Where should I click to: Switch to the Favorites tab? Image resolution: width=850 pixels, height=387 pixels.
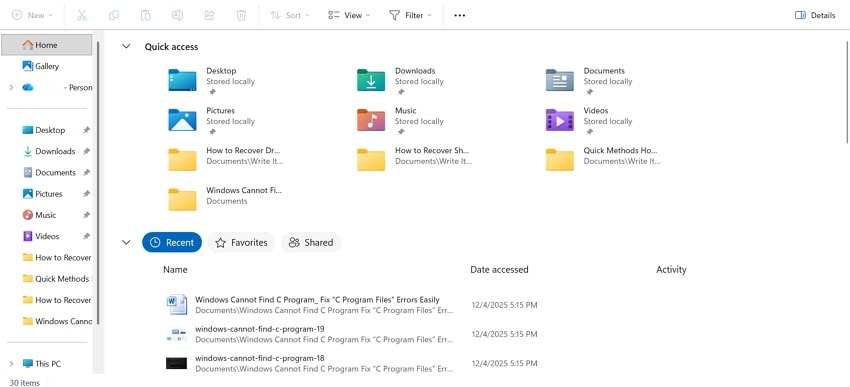tap(241, 242)
